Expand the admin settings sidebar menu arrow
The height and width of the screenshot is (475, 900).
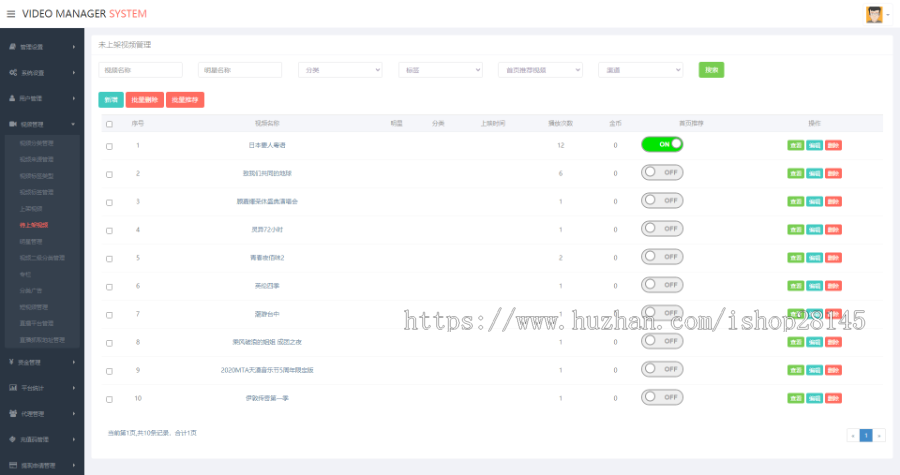point(74,47)
